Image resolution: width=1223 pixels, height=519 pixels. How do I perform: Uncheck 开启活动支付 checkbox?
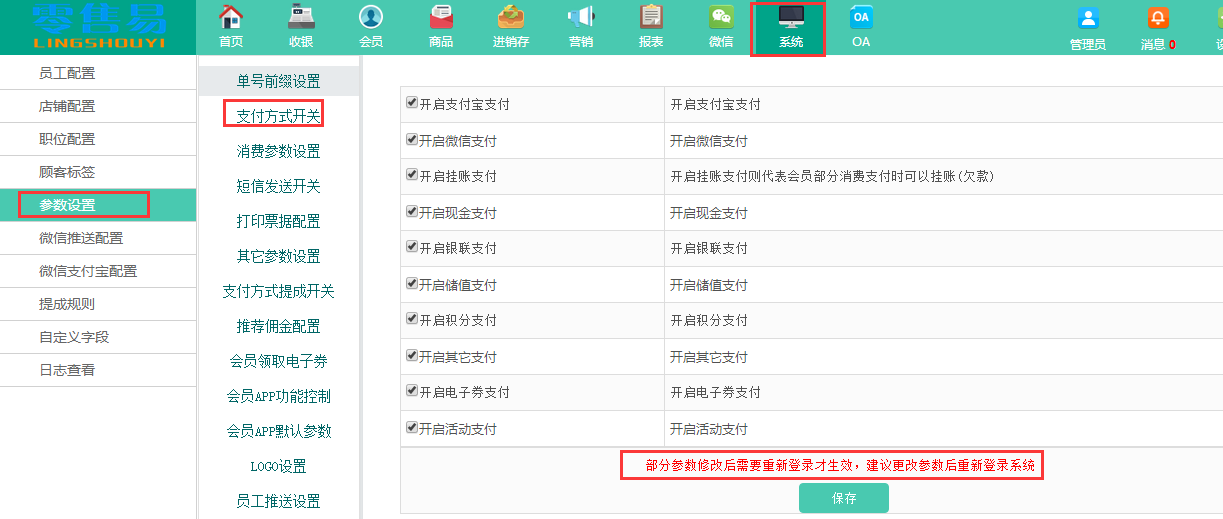point(411,427)
